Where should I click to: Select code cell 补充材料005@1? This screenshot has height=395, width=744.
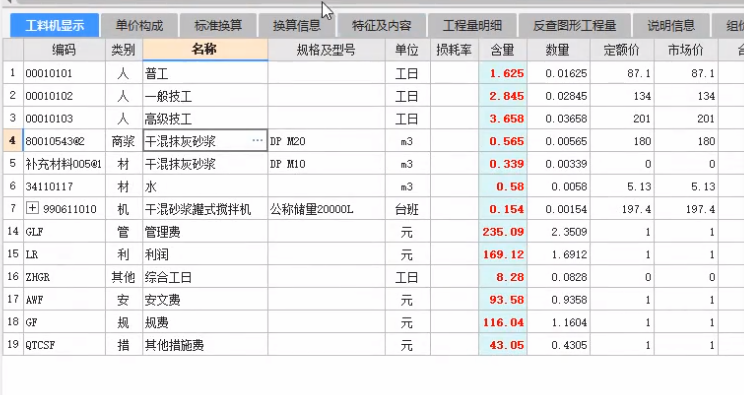pos(64,164)
